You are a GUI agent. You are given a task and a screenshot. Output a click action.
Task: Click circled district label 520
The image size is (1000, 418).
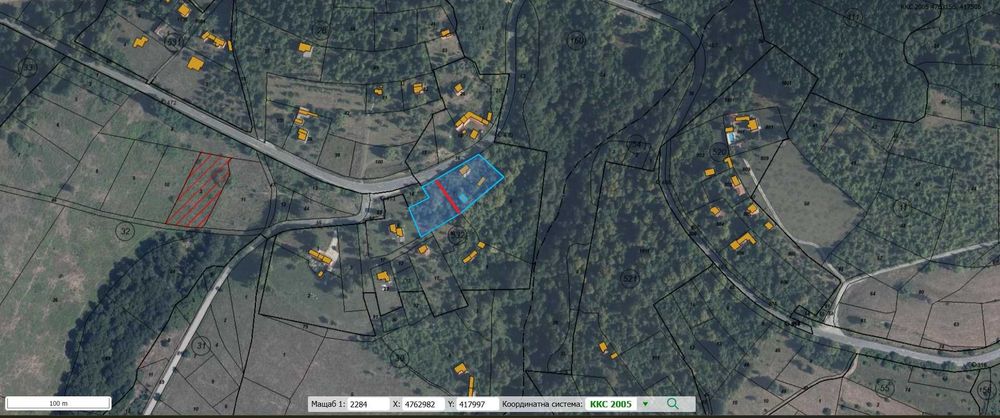[x=719, y=153]
